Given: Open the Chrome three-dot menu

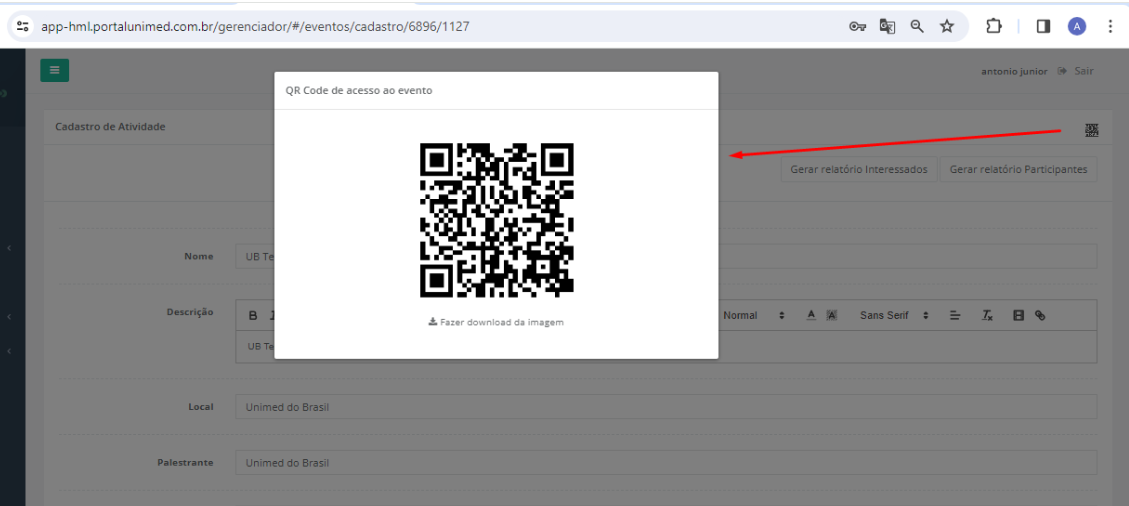Looking at the screenshot, I should 1110,27.
